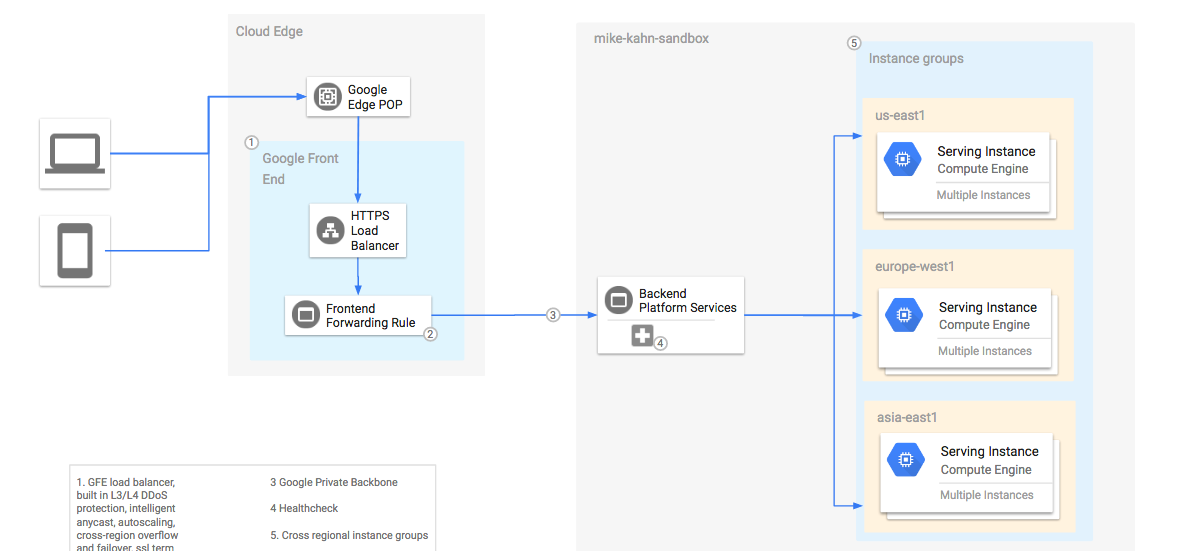Click Compute Engine text in us-east1 card
Viewport: 1201px width, 551px height.
click(x=983, y=169)
